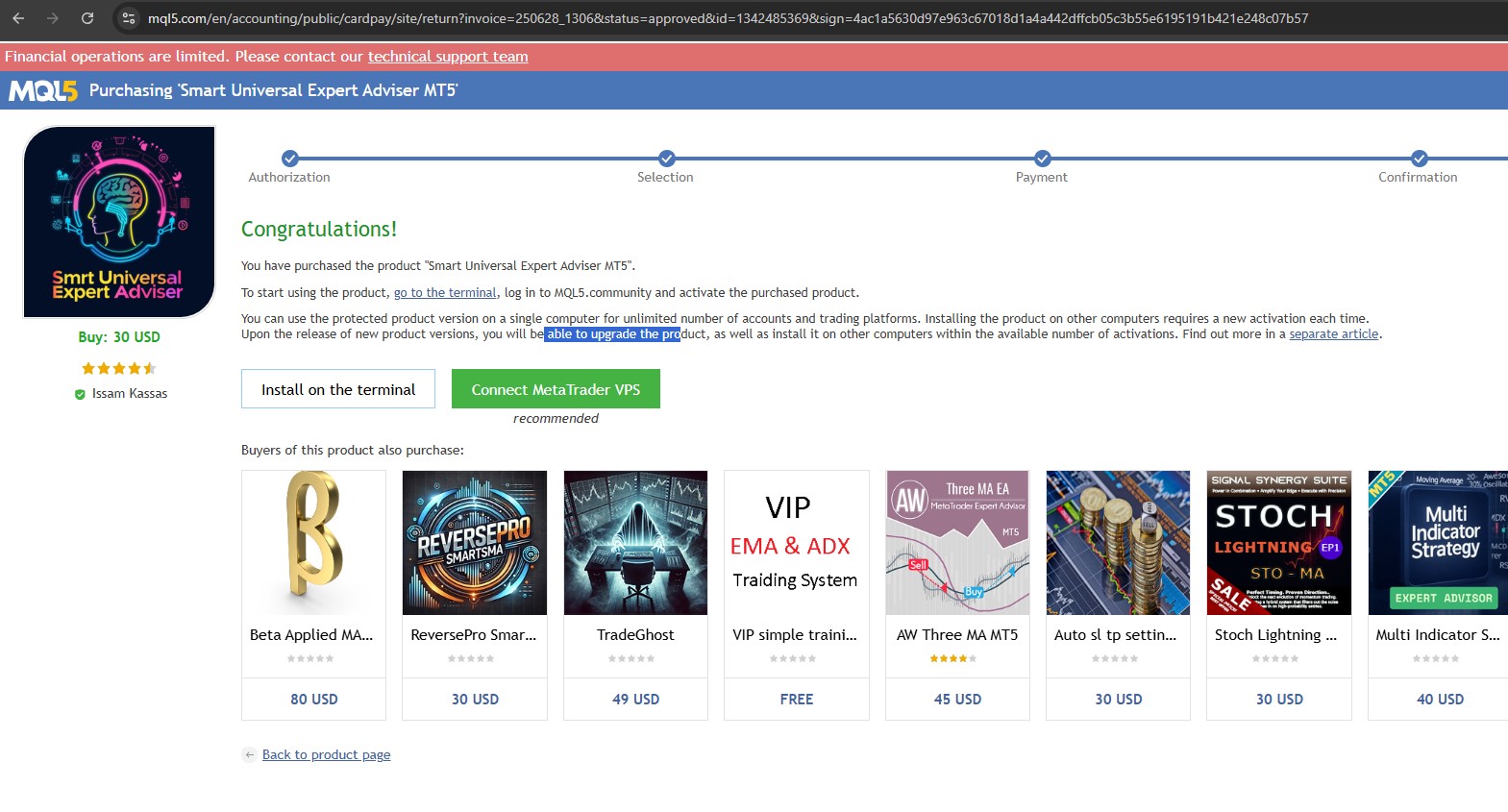Click 'Buy: 30 USD' price text
Screen dimensions: 1508x812
[x=119, y=337]
